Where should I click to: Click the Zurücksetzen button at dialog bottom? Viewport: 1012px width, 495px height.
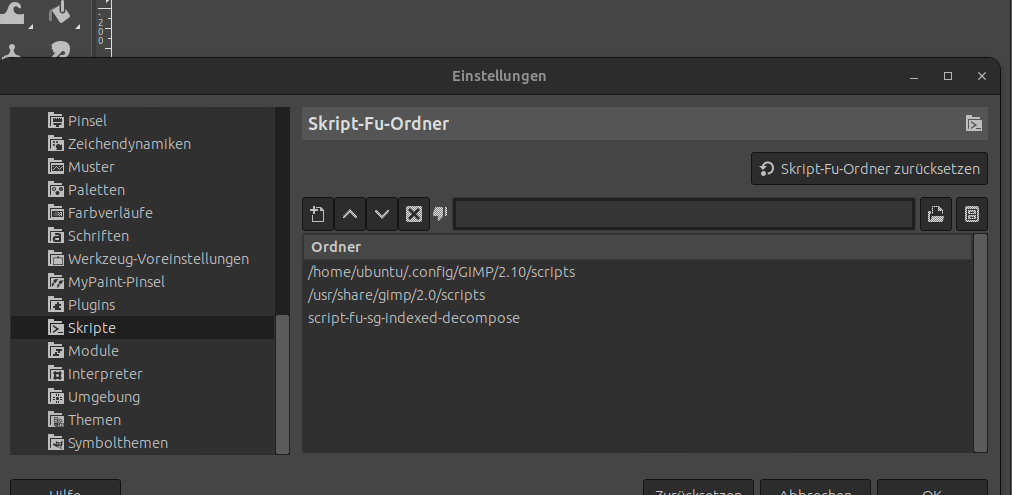tap(698, 487)
